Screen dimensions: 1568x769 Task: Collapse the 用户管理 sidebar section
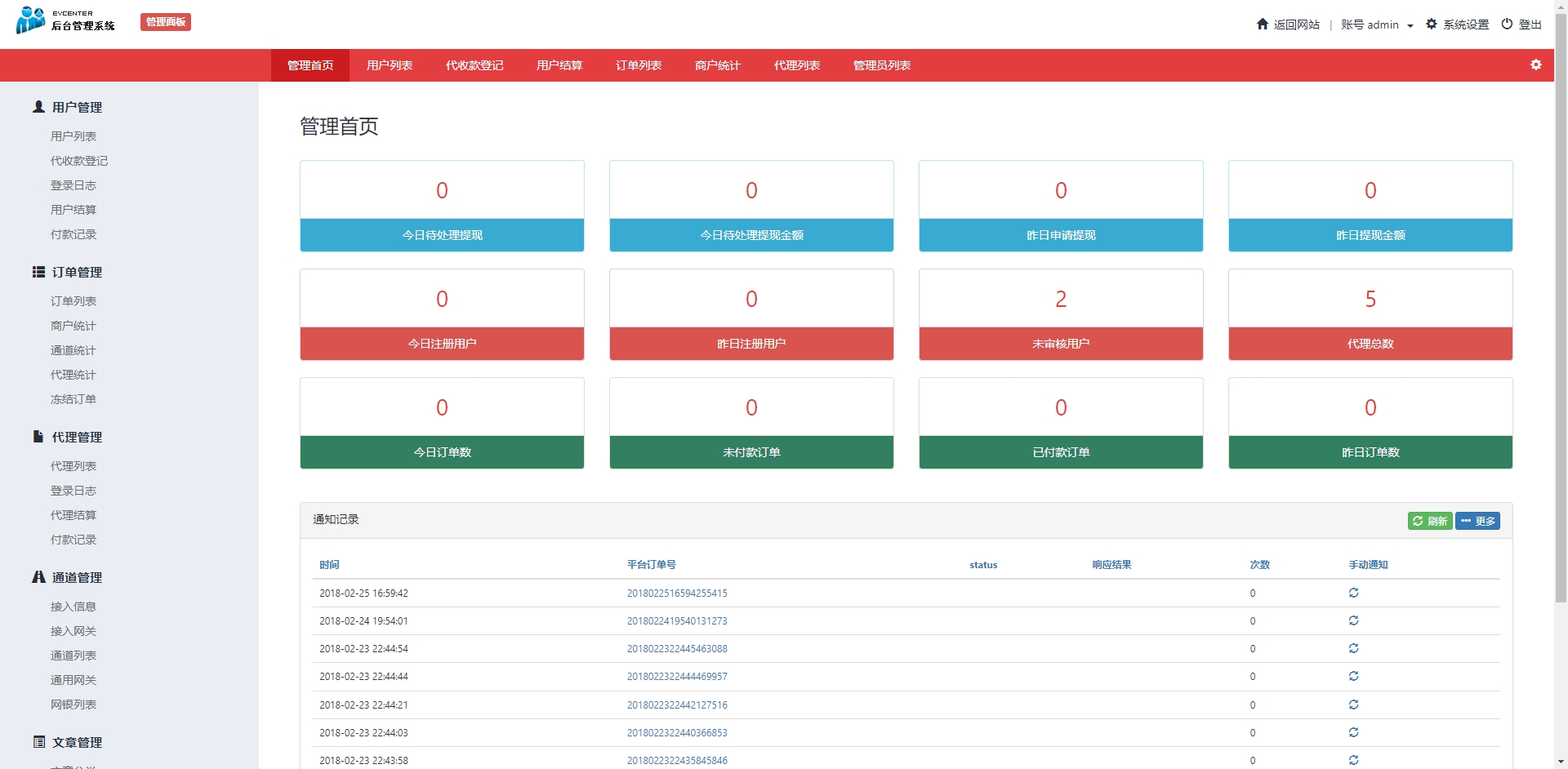point(77,107)
